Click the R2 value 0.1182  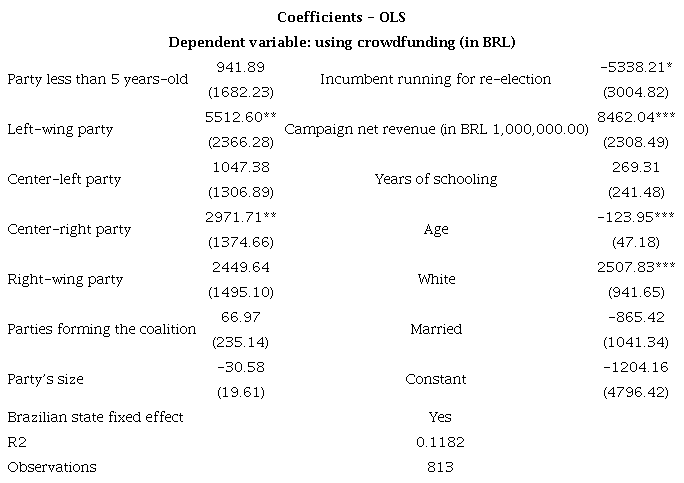coord(437,441)
